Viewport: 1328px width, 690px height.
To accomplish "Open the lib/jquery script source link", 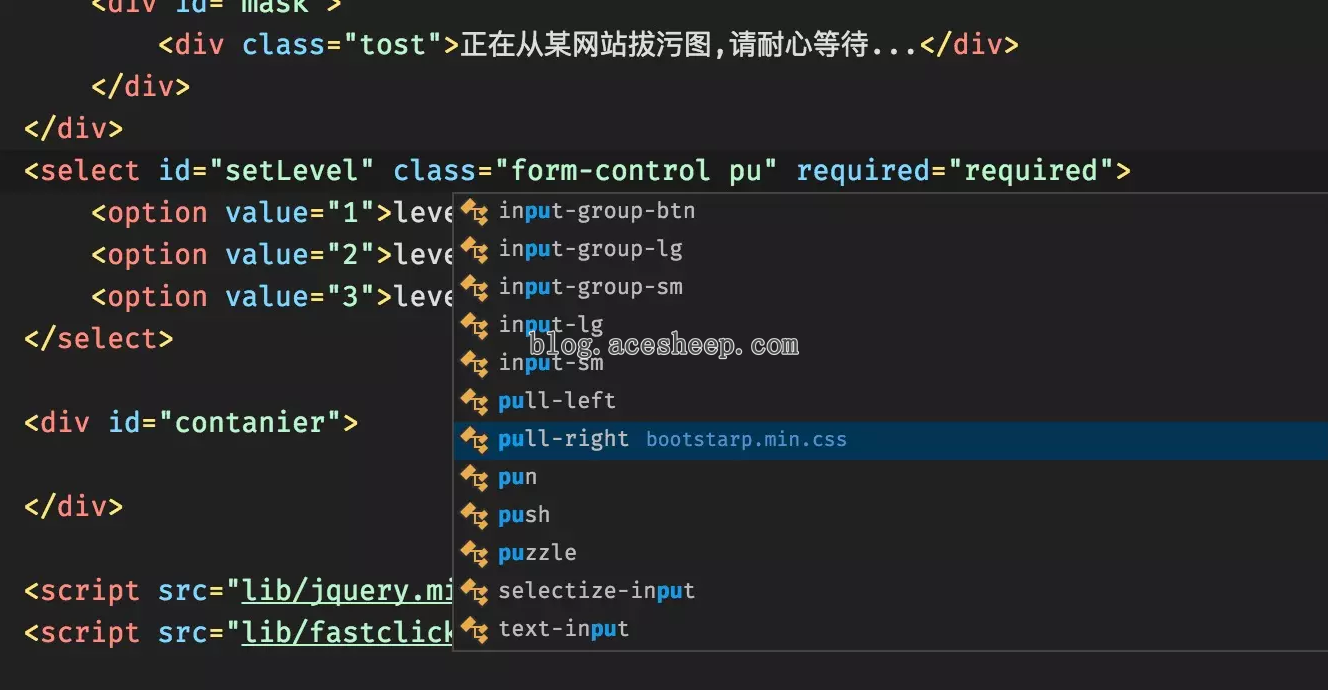I will pyautogui.click(x=348, y=591).
